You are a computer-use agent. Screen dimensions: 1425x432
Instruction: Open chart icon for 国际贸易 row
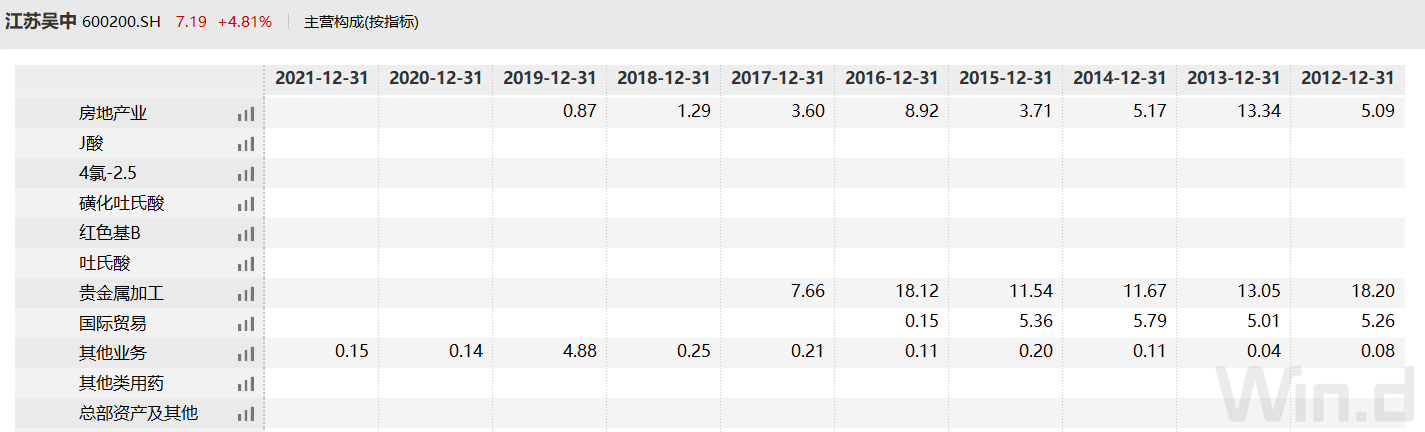click(246, 324)
